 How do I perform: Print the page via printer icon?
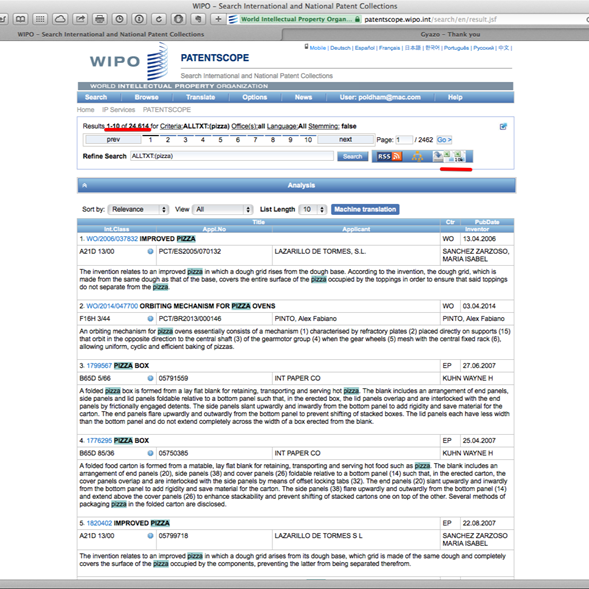tap(100, 19)
